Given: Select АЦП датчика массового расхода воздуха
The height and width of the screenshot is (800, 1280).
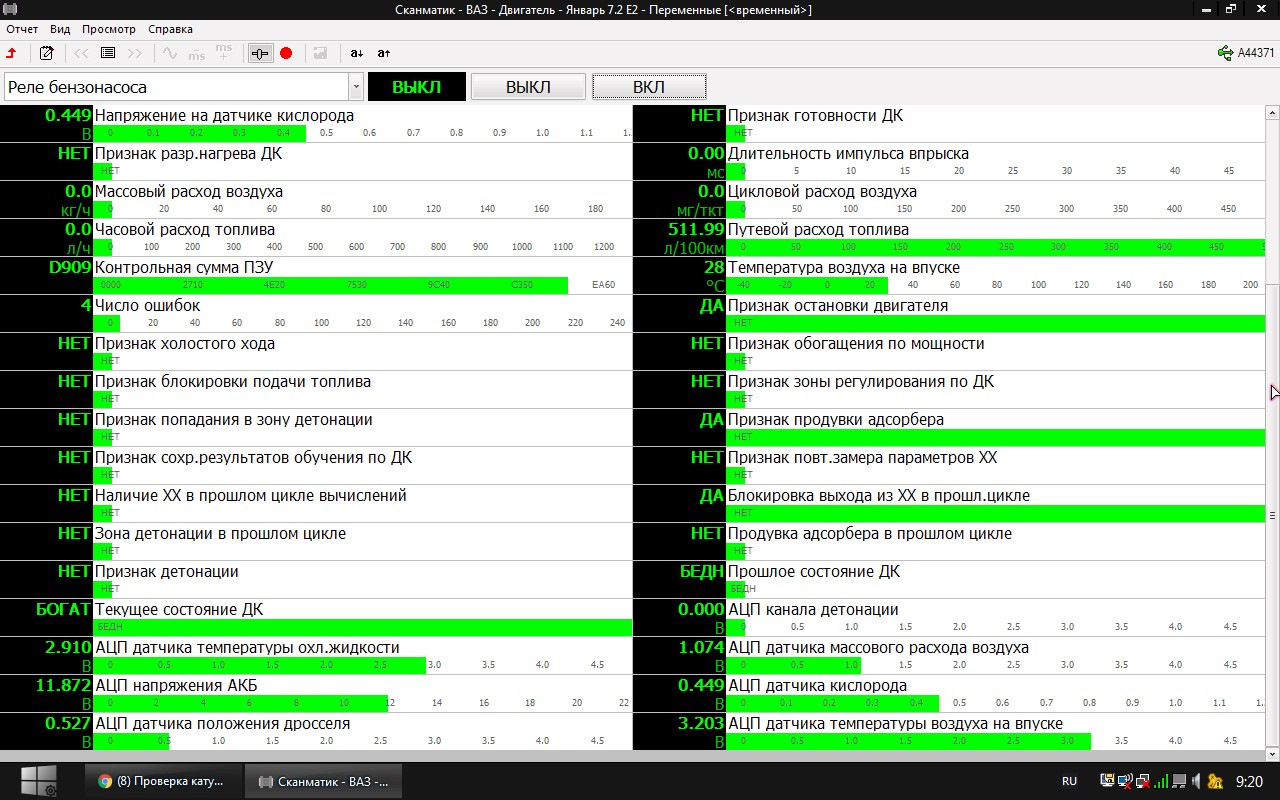Looking at the screenshot, I should click(950, 656).
